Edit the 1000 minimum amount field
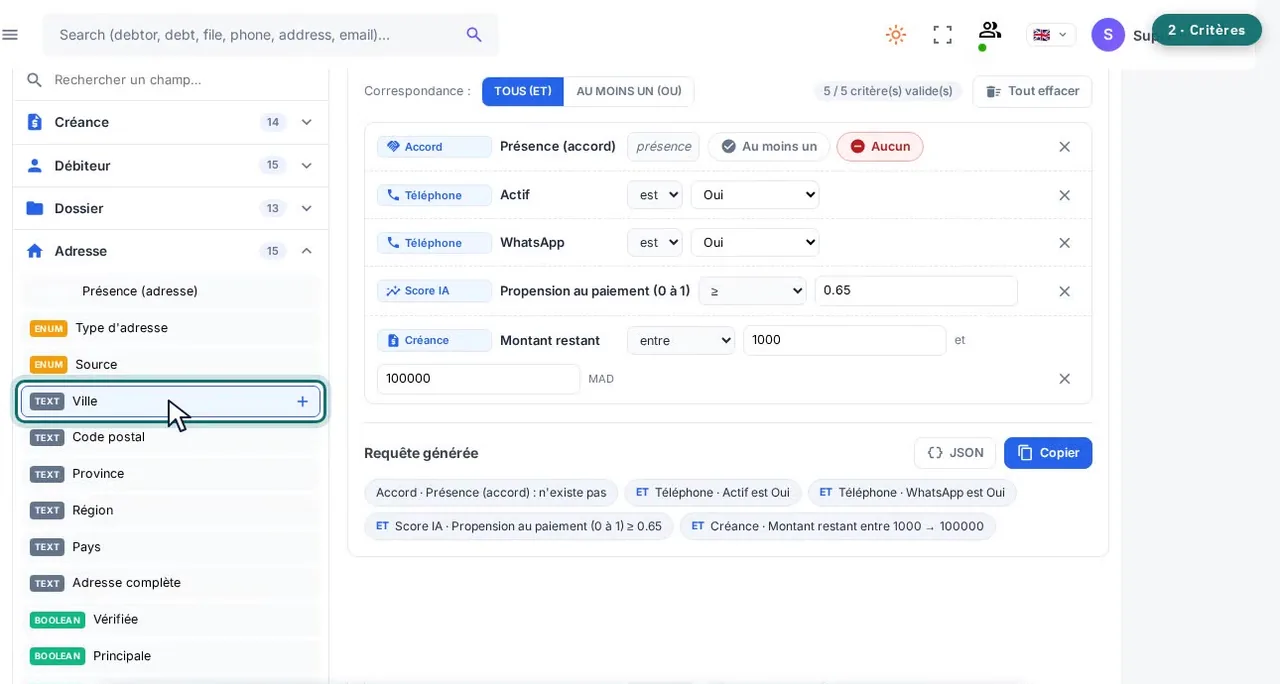This screenshot has height=684, width=1280. [844, 340]
